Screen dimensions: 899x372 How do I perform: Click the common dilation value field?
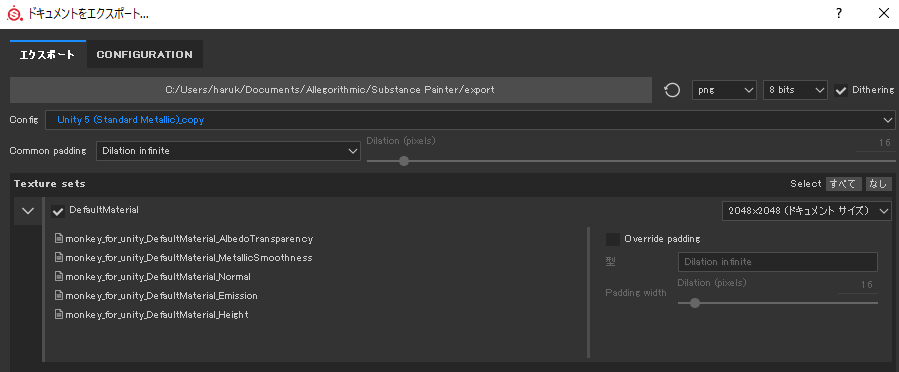(x=875, y=143)
